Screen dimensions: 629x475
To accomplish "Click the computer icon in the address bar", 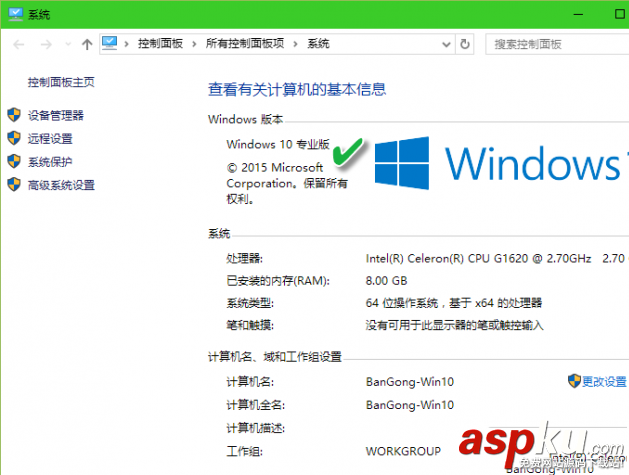I will pos(110,43).
